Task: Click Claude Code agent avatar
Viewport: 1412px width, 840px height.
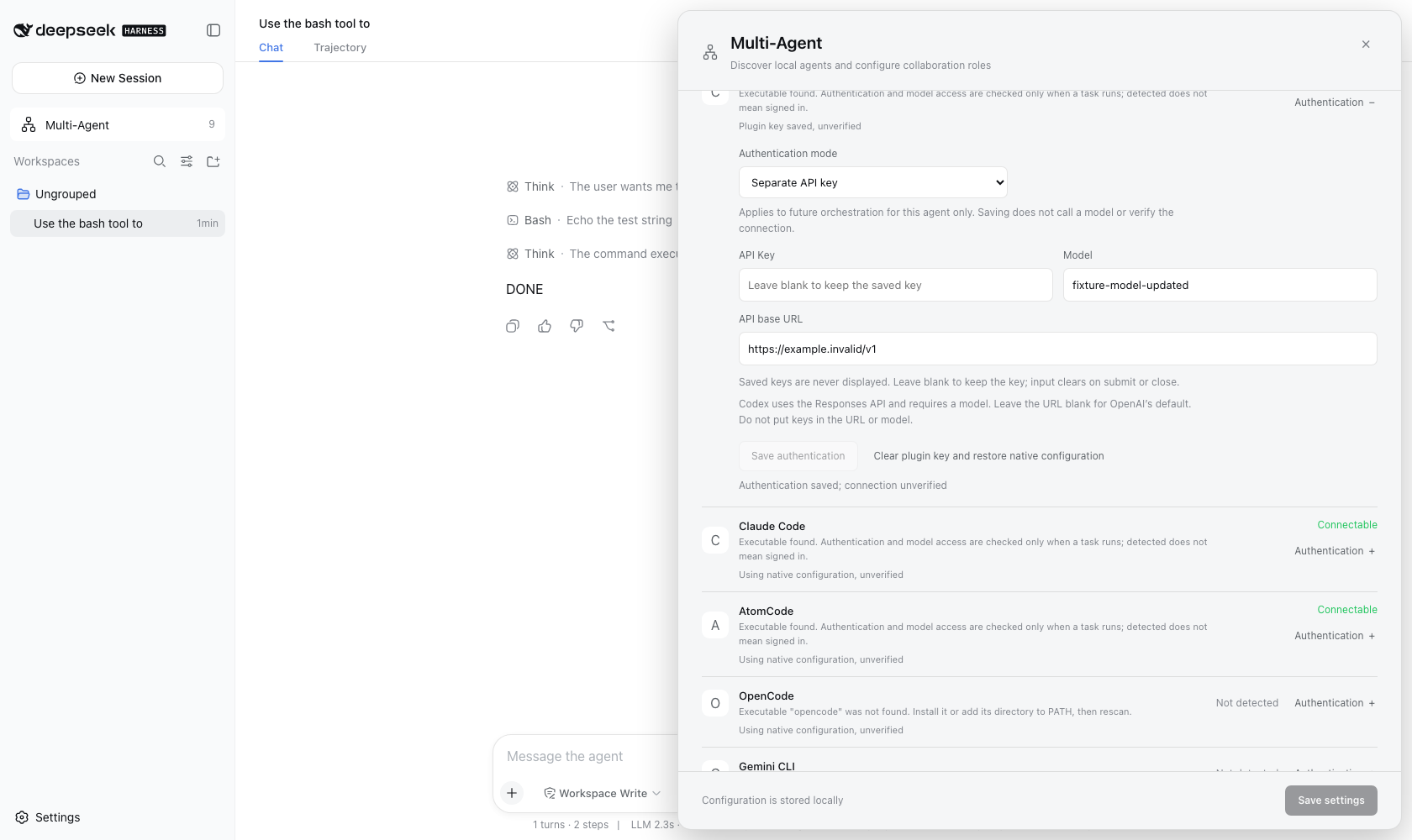Action: (x=715, y=540)
